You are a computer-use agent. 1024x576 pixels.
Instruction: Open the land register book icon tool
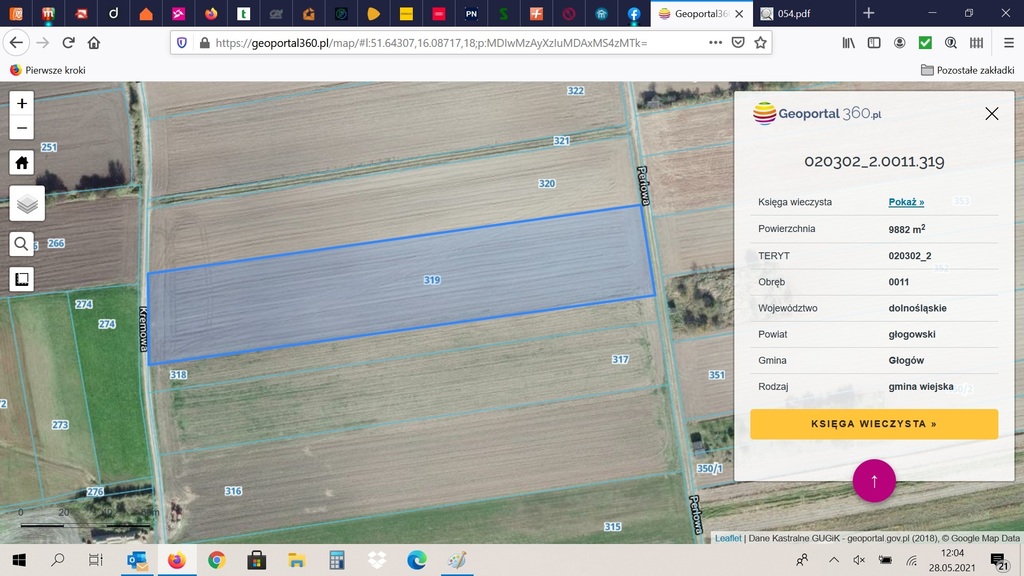(22, 279)
